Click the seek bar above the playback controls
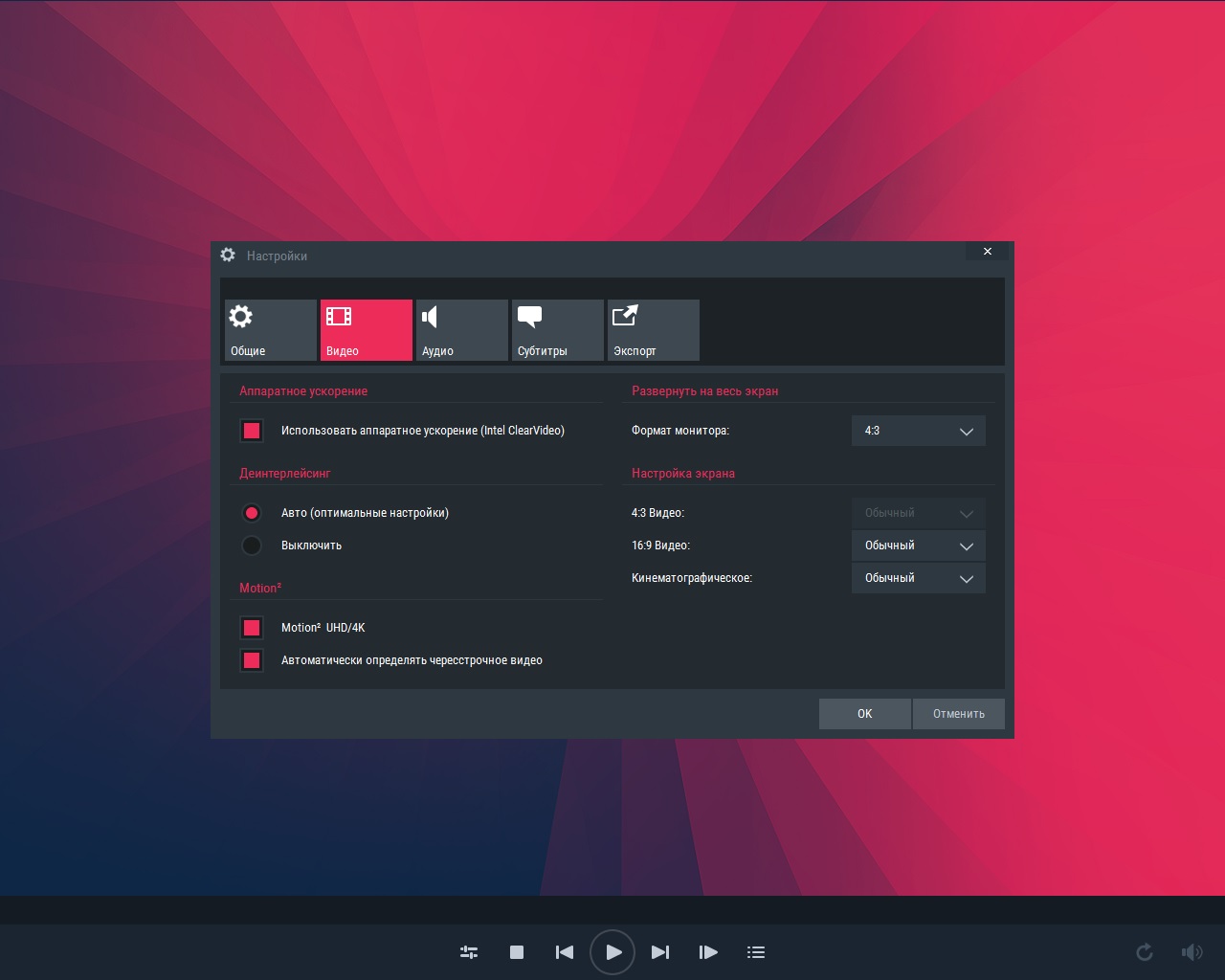Screen dimensions: 1225x980 point(612,910)
